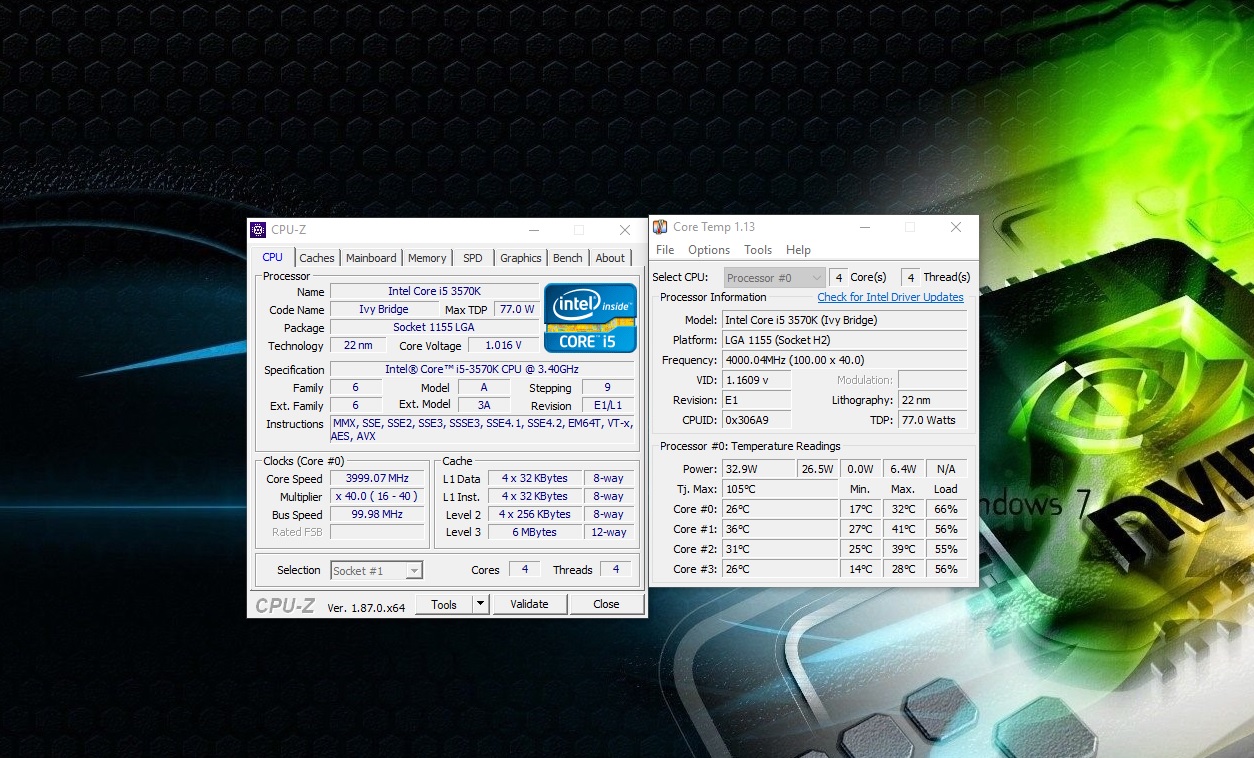Click the Validate button
The height and width of the screenshot is (758, 1254).
[529, 604]
